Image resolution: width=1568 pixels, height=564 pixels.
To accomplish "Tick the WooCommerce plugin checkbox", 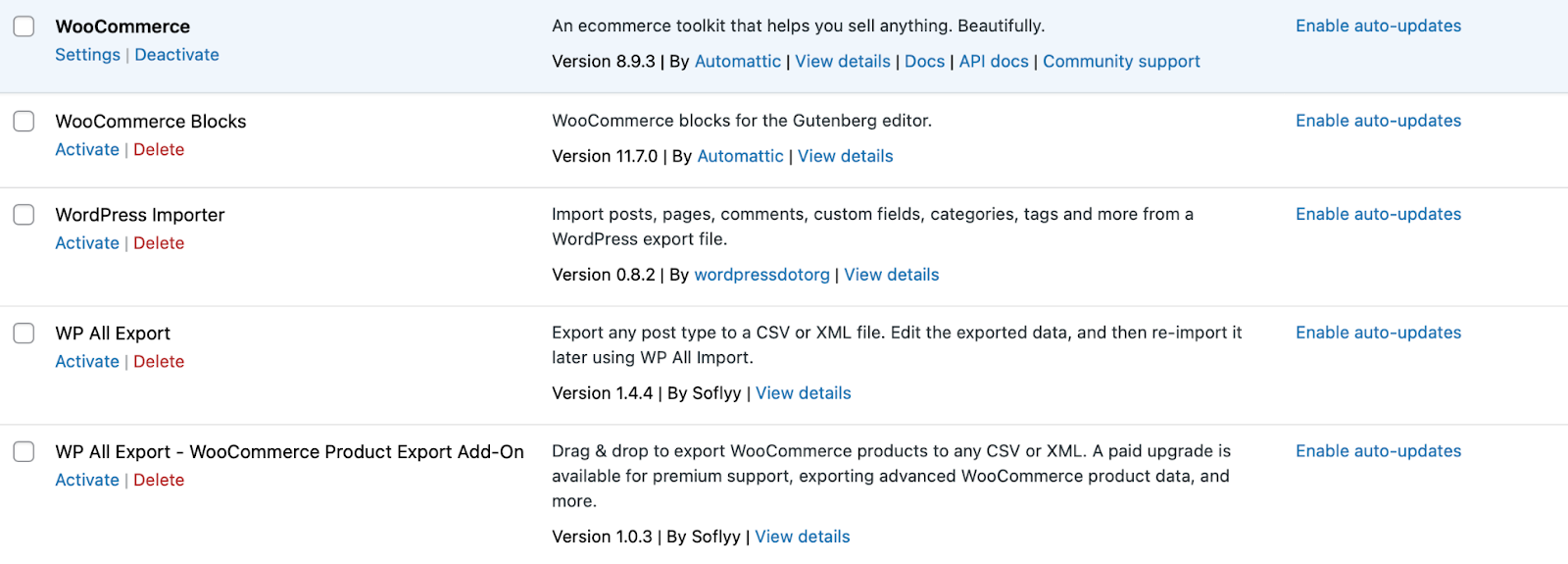I will pos(24,26).
